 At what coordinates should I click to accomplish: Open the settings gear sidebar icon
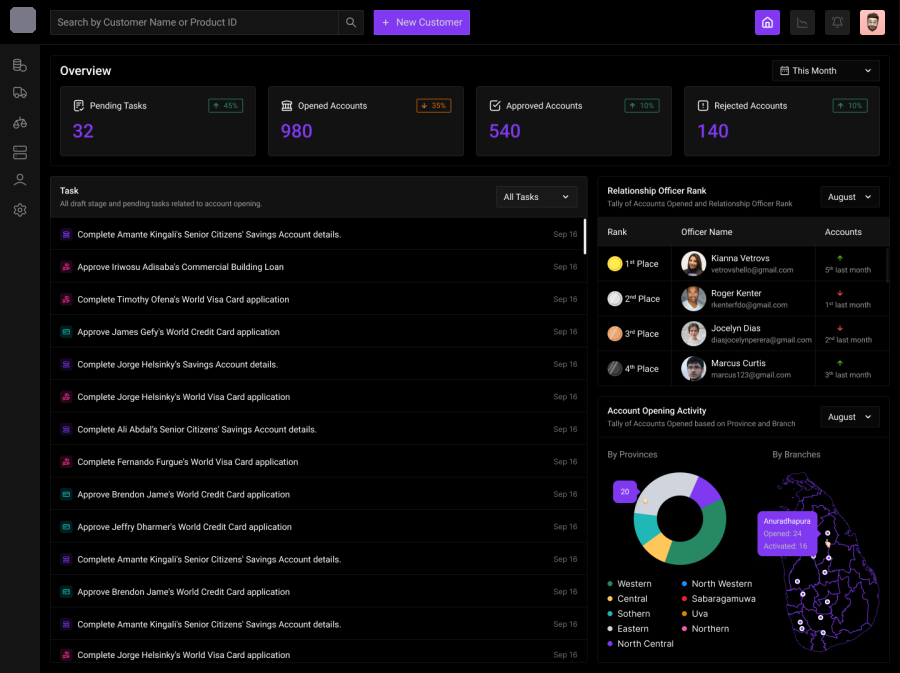(x=20, y=210)
